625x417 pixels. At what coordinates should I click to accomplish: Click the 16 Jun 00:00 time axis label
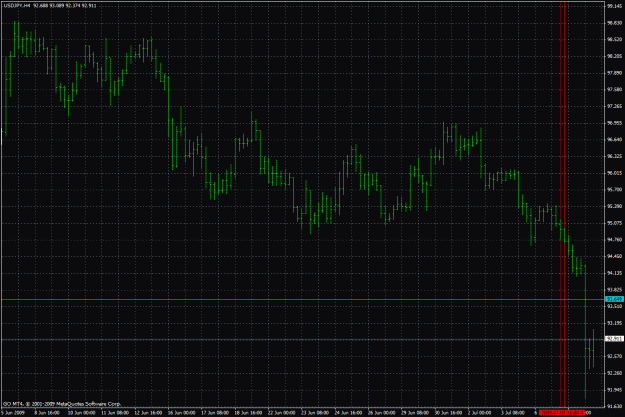coord(181,413)
